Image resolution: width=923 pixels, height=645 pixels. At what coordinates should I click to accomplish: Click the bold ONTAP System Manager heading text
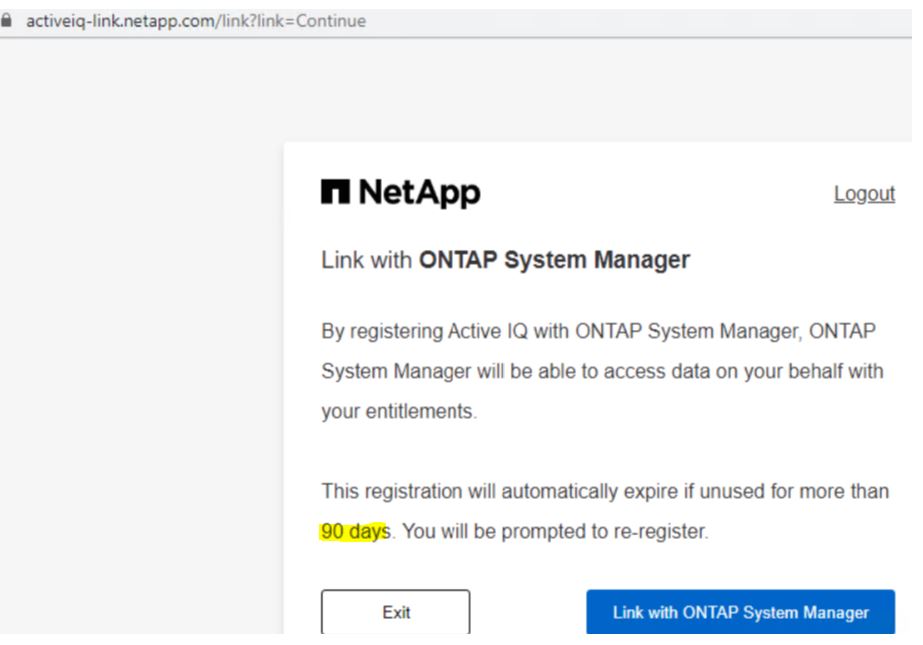click(x=554, y=260)
